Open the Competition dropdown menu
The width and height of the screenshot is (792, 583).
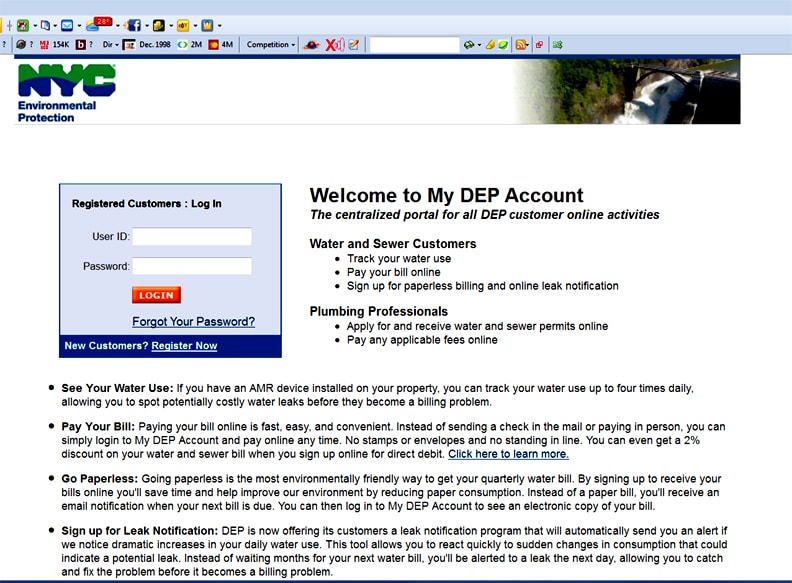pos(271,44)
